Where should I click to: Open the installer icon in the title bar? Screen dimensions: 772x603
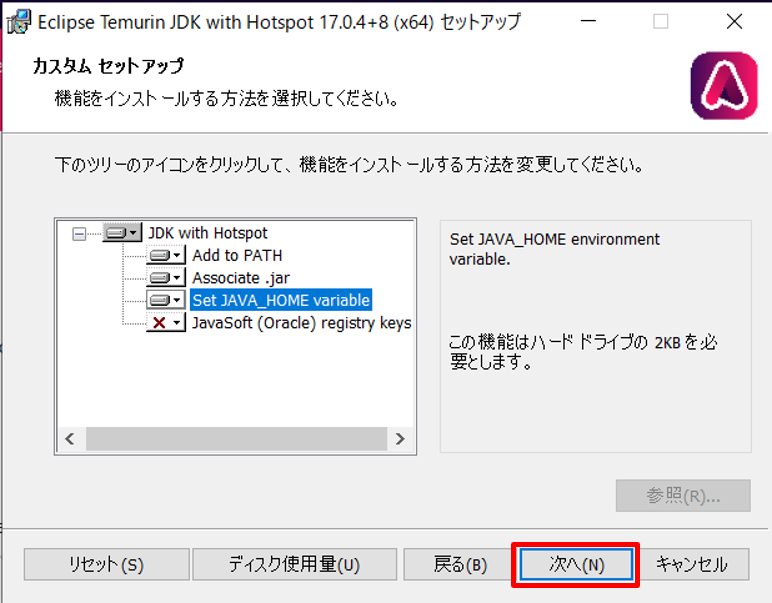point(19,22)
